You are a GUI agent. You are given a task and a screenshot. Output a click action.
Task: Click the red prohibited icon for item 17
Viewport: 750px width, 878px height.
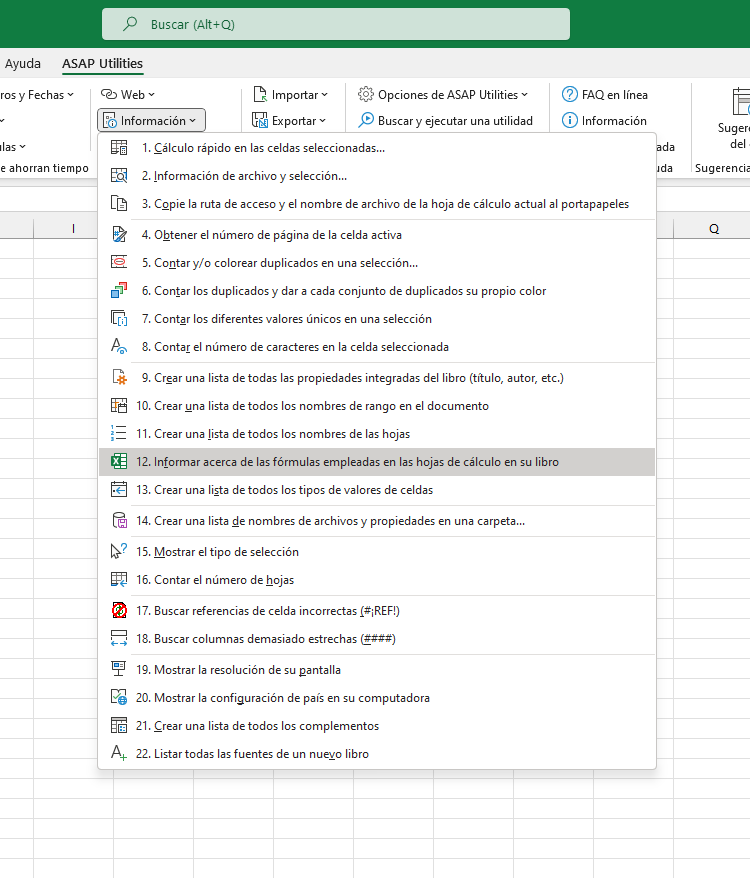[x=119, y=611]
